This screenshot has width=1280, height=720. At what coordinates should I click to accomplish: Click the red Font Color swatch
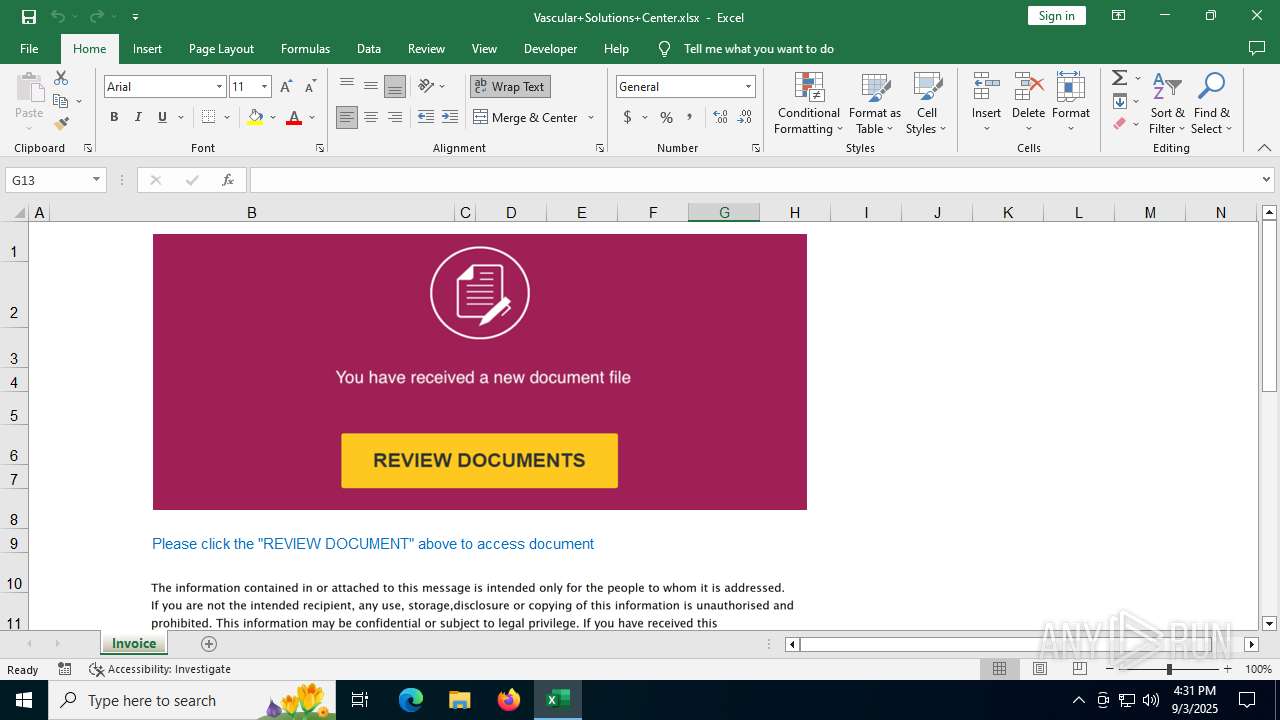pyautogui.click(x=294, y=117)
